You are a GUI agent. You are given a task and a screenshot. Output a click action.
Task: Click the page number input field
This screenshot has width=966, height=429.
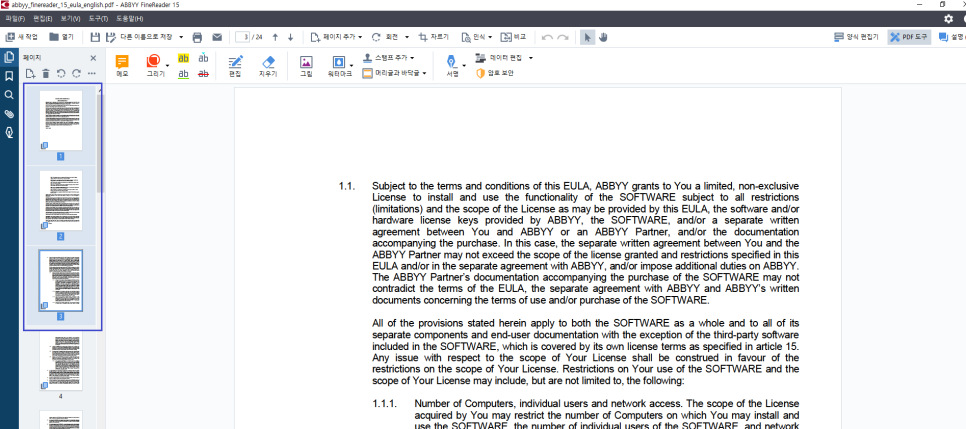pyautogui.click(x=242, y=37)
